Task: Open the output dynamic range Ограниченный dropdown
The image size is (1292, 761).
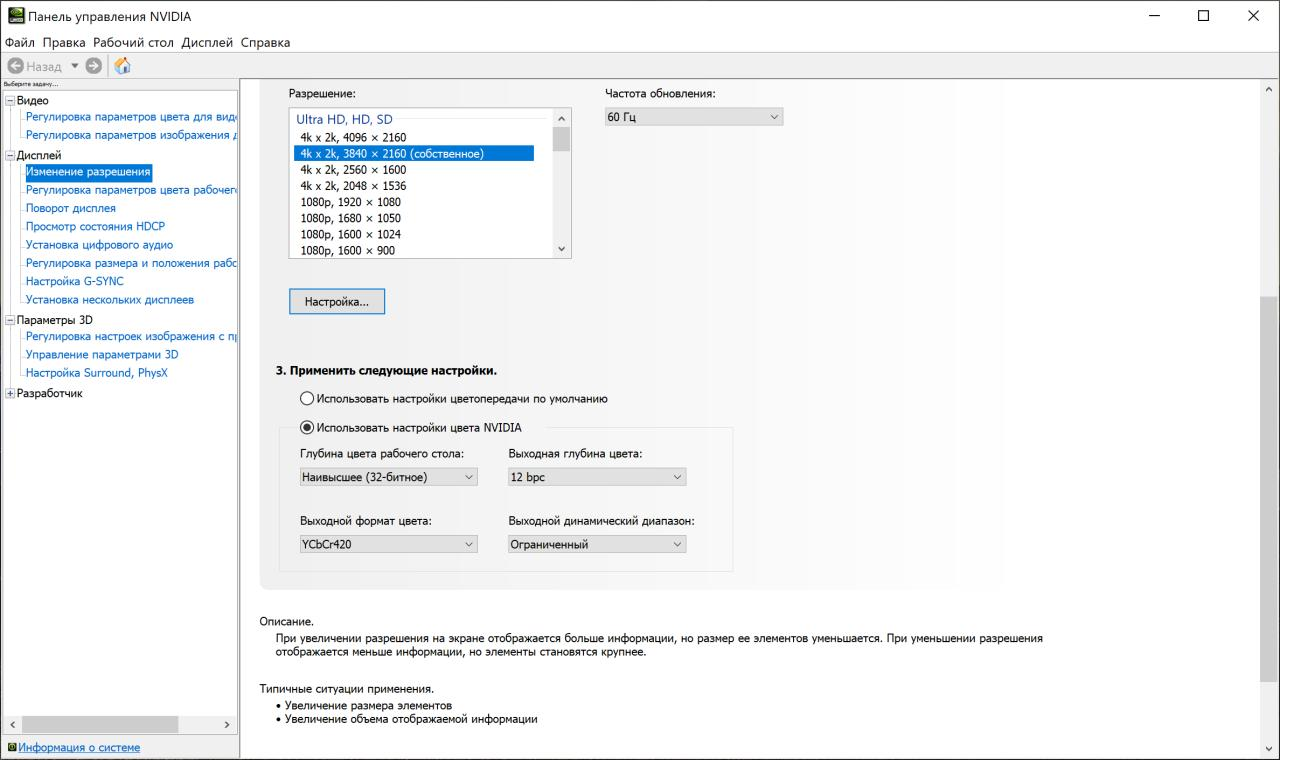Action: coord(597,545)
